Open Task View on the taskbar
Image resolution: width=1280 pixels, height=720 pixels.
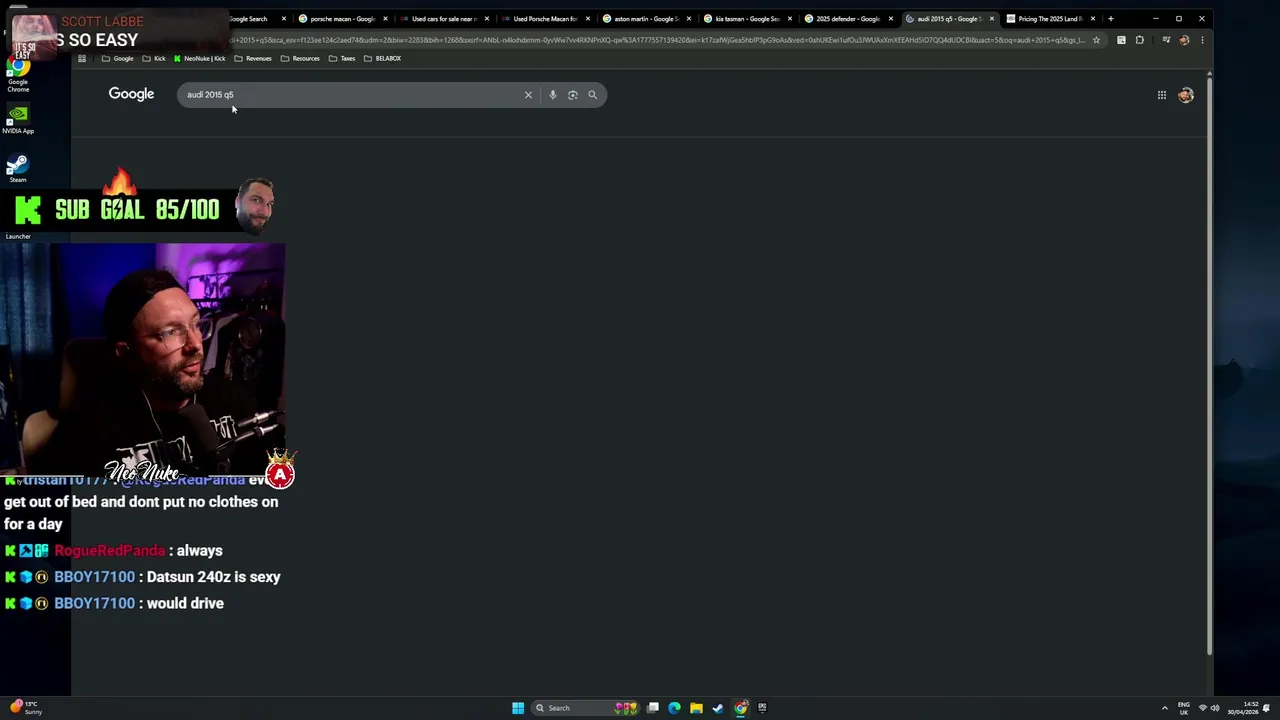pyautogui.click(x=653, y=708)
